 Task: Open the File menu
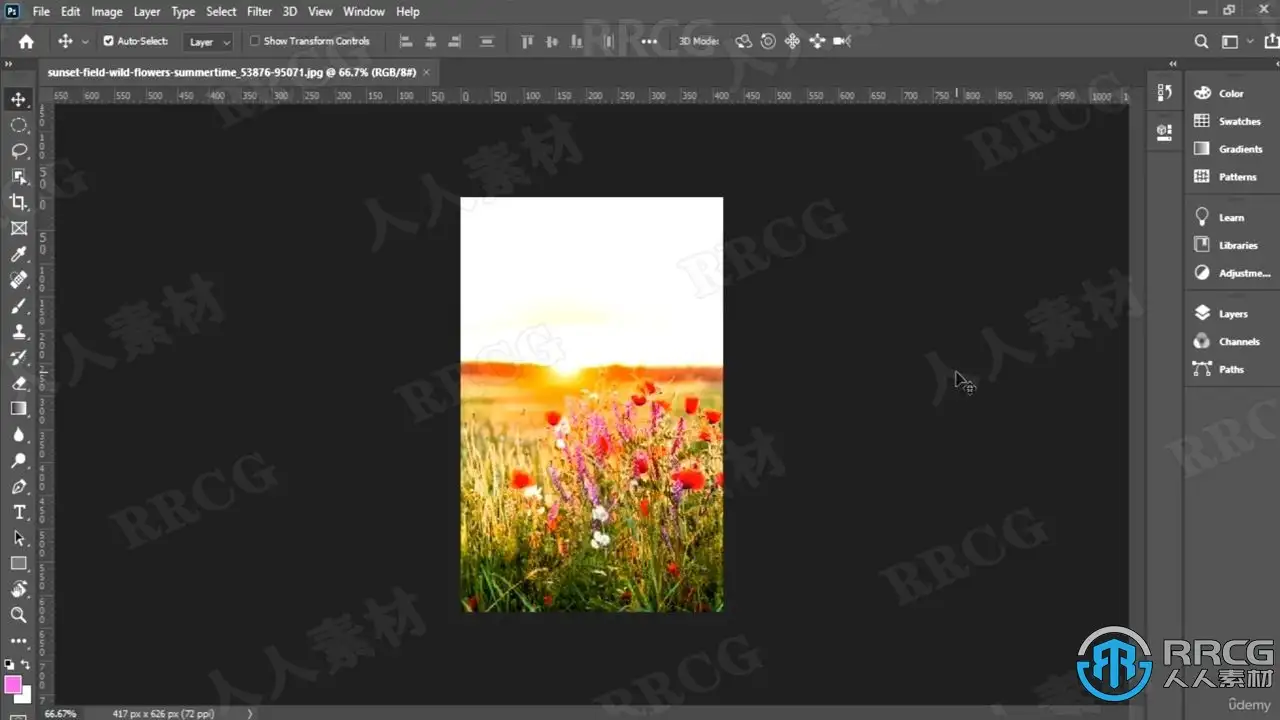coord(41,12)
